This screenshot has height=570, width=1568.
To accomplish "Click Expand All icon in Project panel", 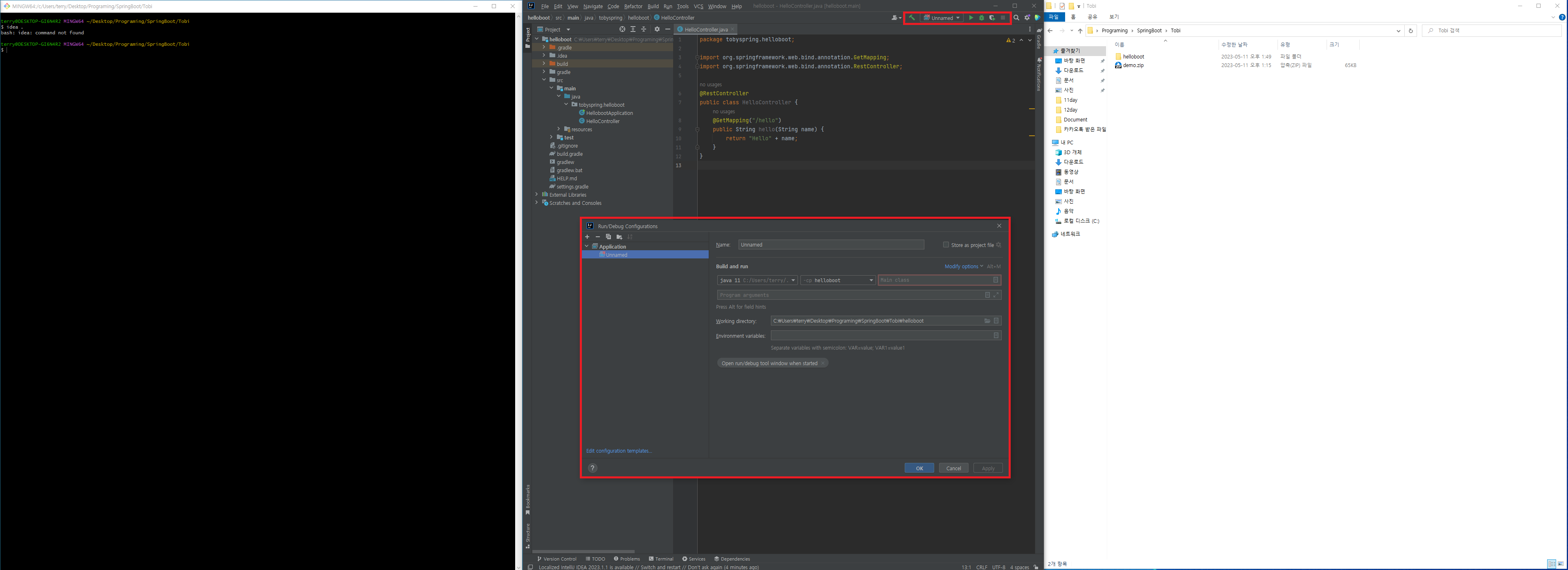I will coord(633,29).
